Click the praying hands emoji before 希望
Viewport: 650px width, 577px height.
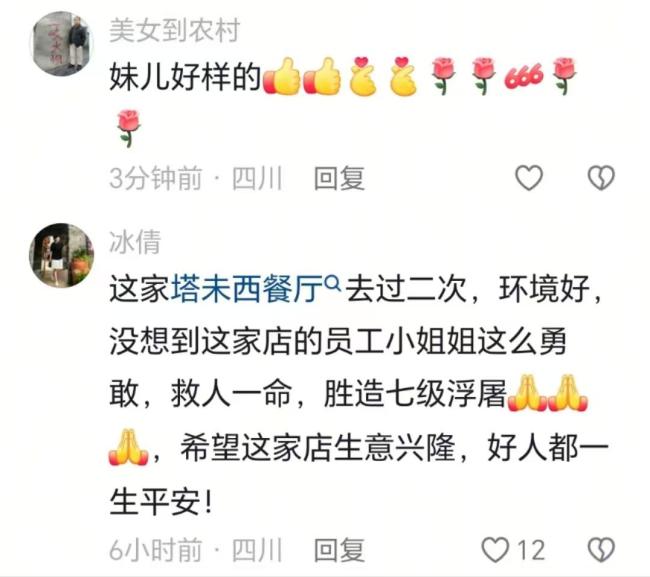[128, 448]
